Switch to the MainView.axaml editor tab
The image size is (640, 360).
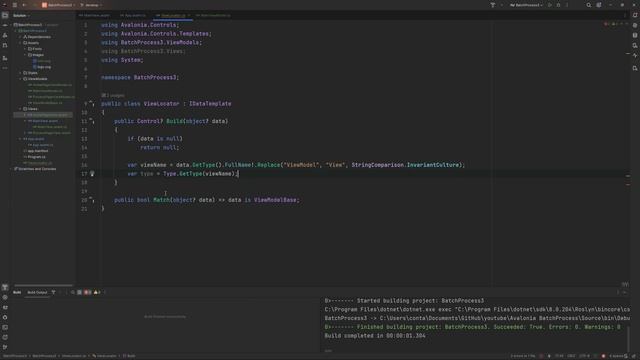click(94, 16)
